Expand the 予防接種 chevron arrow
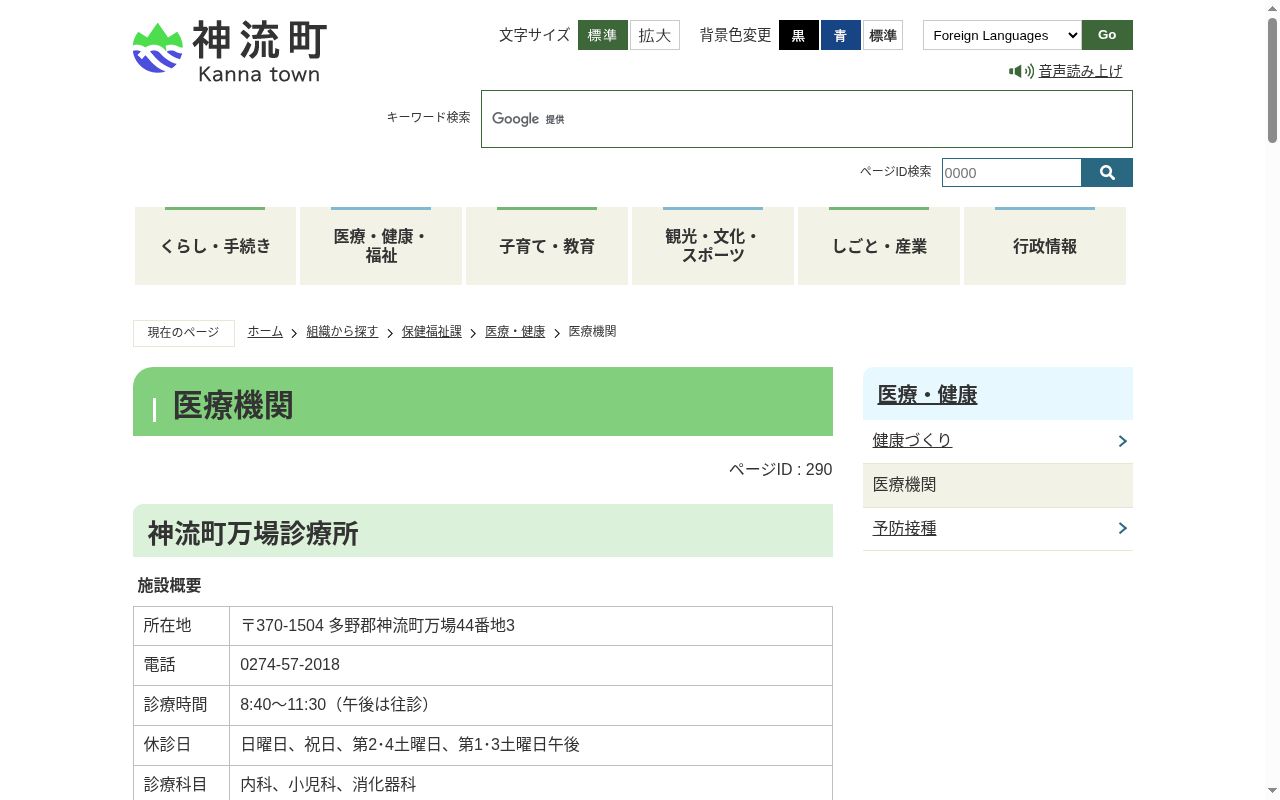Image resolution: width=1280 pixels, height=800 pixels. coord(1122,528)
